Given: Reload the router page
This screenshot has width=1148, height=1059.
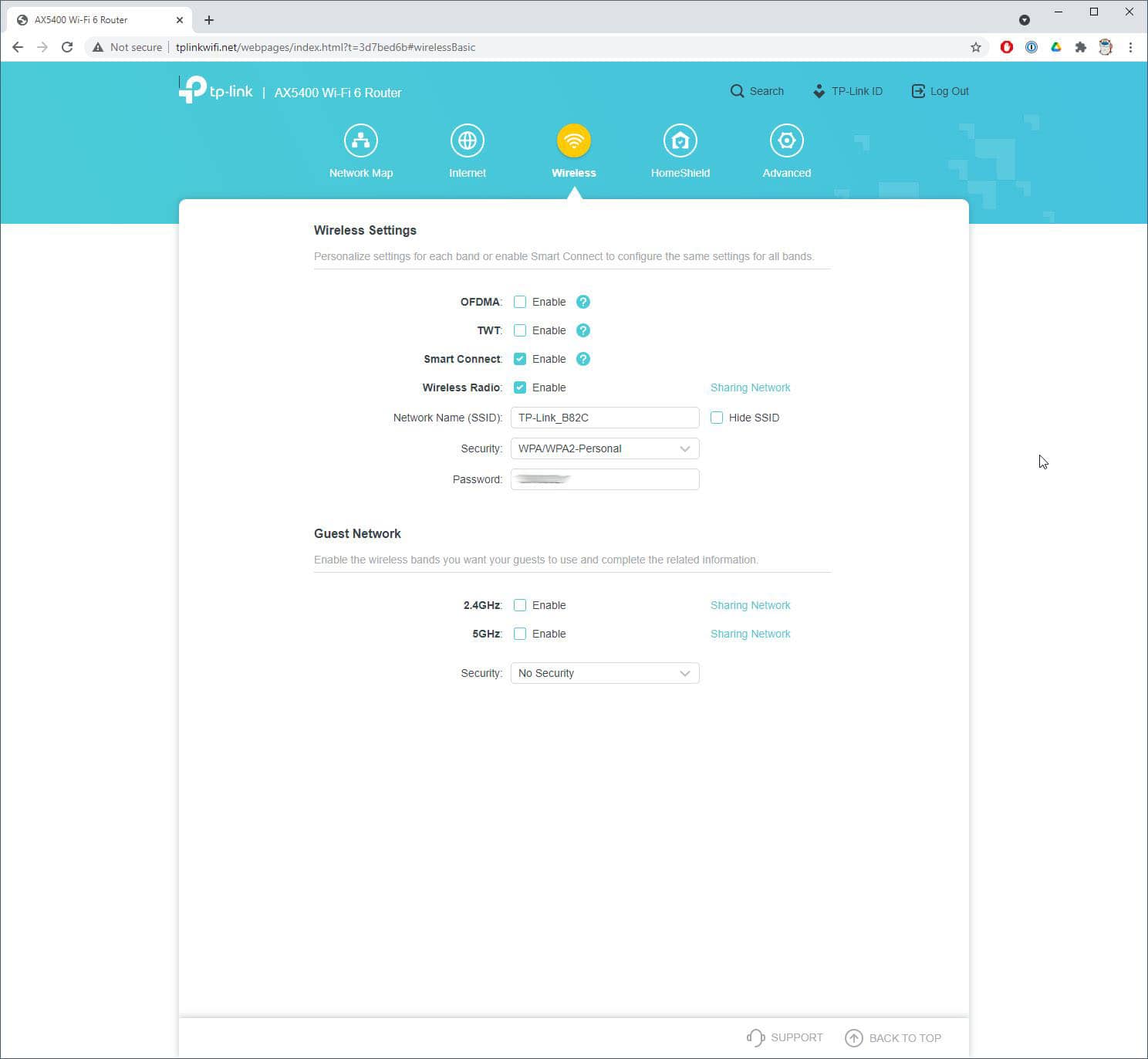Looking at the screenshot, I should [67, 47].
